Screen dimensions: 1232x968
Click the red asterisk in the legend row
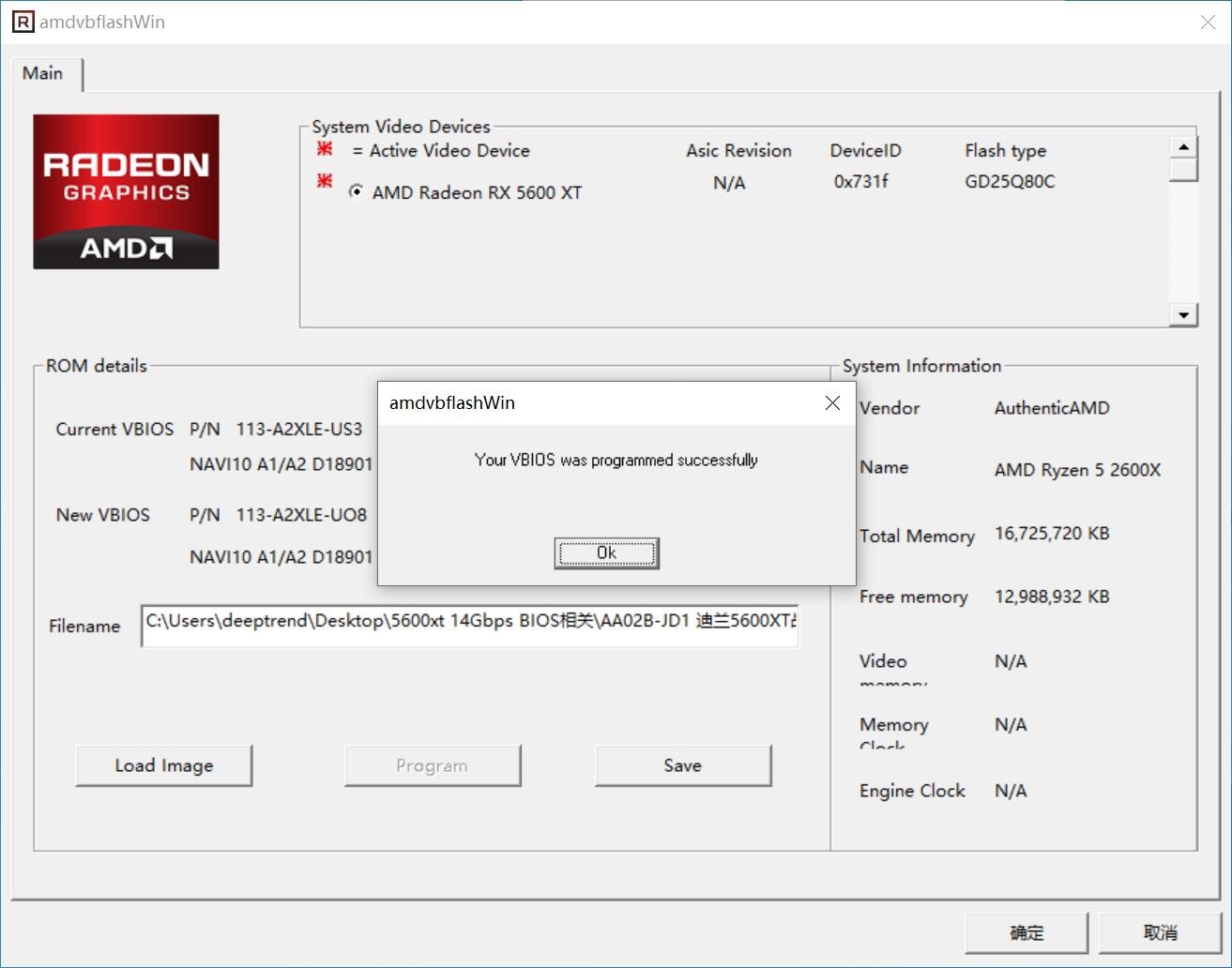pyautogui.click(x=325, y=149)
